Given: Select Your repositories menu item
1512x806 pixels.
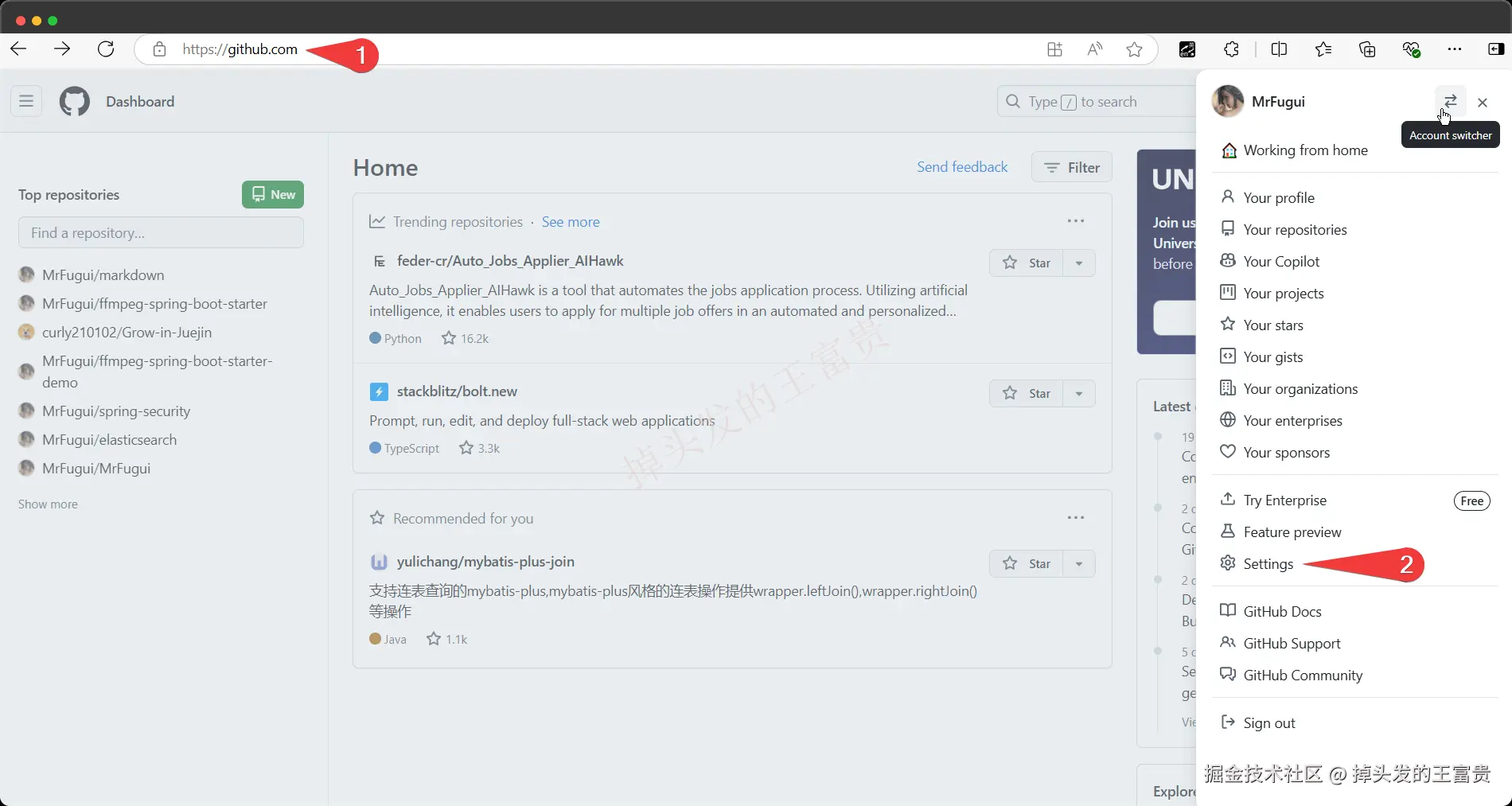Looking at the screenshot, I should pyautogui.click(x=1354, y=229).
